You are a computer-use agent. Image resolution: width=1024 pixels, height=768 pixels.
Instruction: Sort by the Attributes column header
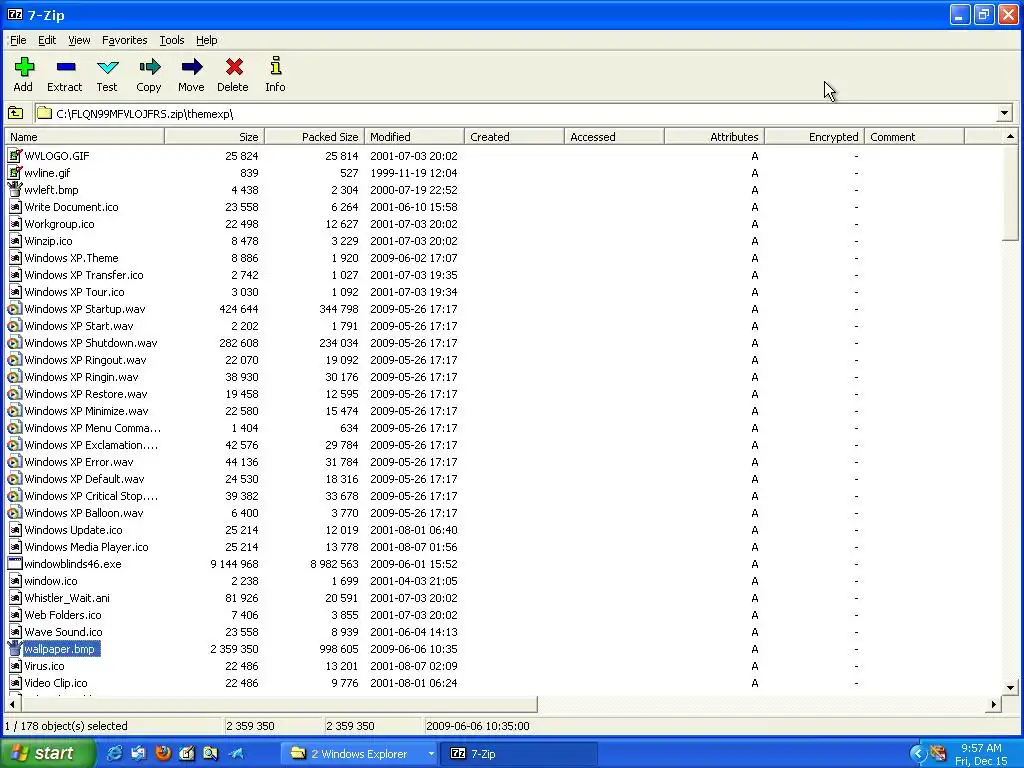pos(714,136)
